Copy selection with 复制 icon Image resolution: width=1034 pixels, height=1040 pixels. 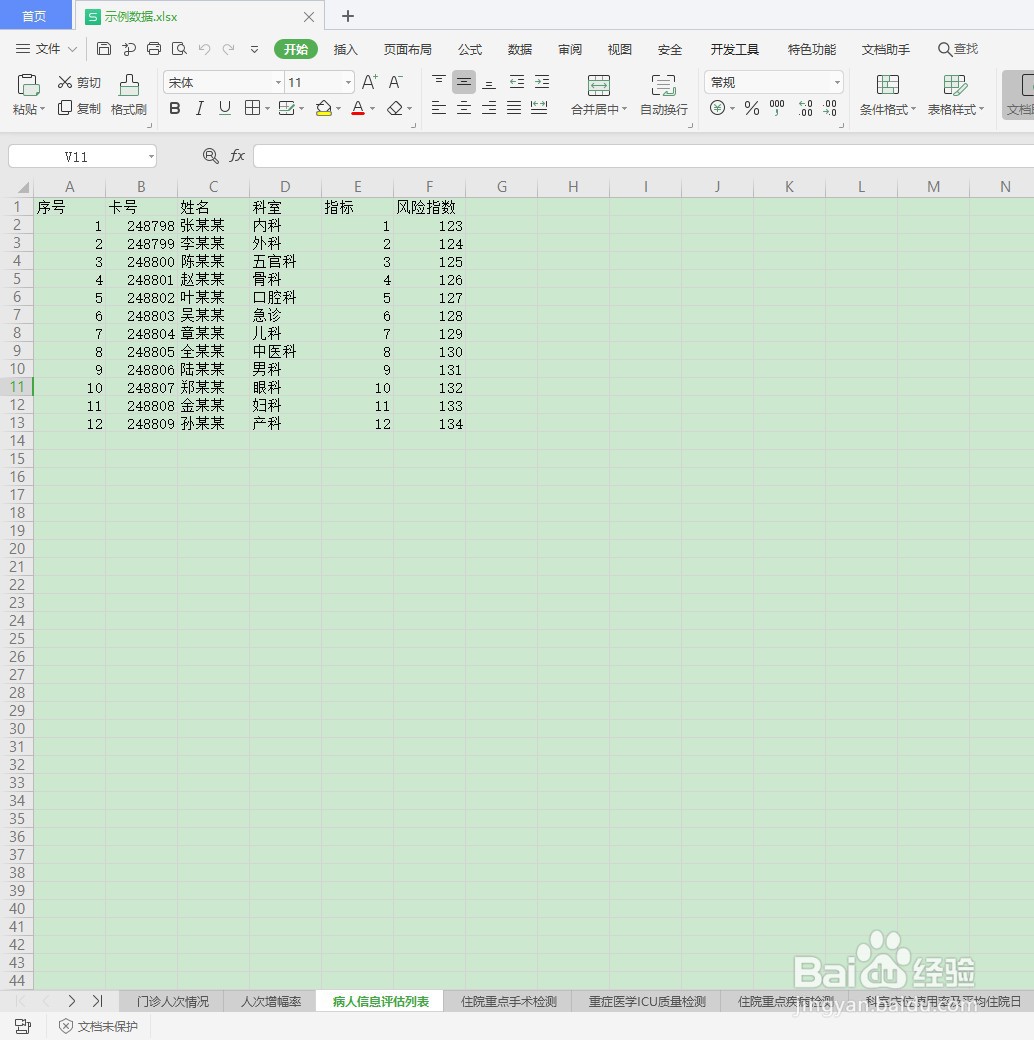[79, 108]
